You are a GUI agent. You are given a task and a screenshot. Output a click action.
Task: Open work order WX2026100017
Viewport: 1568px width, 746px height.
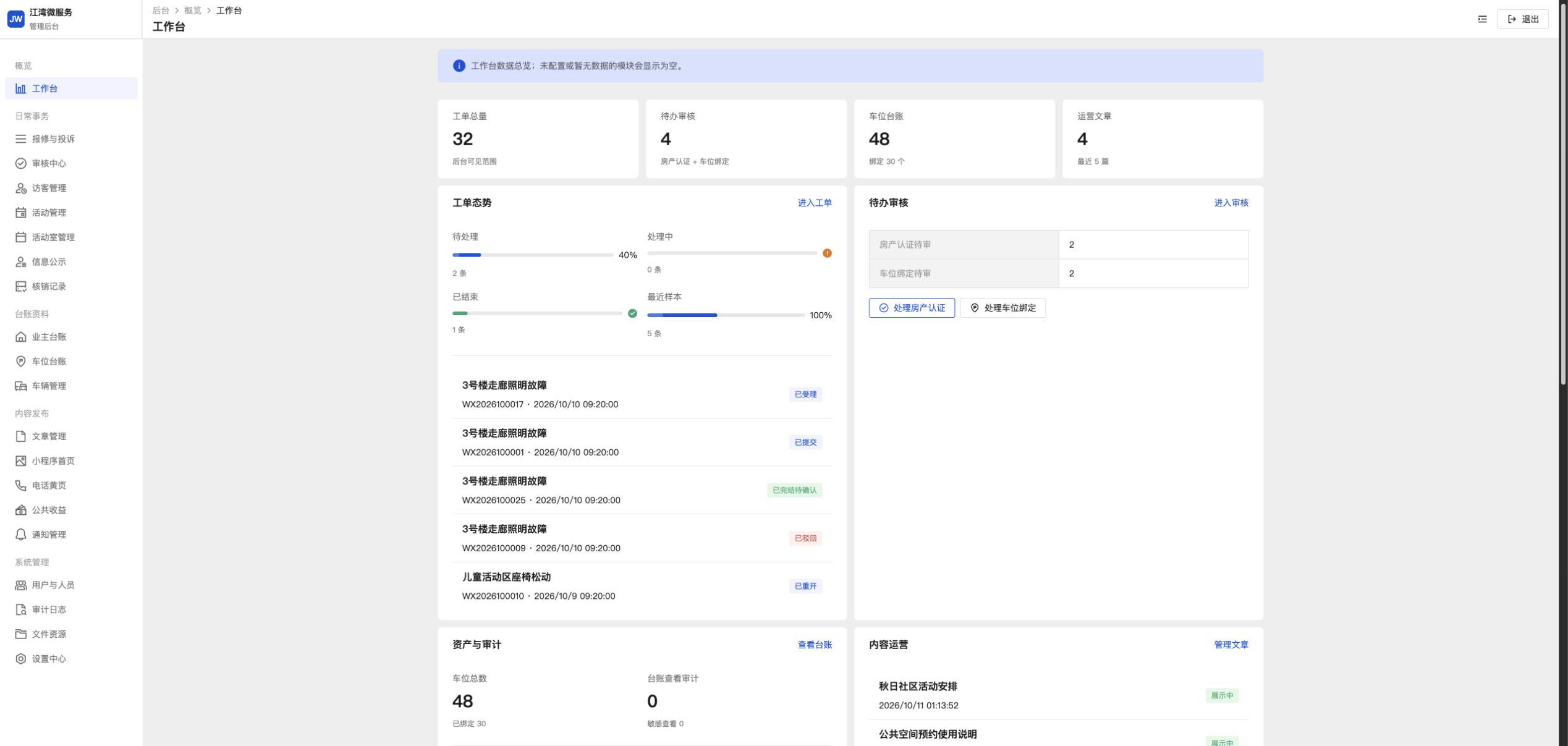(642, 394)
